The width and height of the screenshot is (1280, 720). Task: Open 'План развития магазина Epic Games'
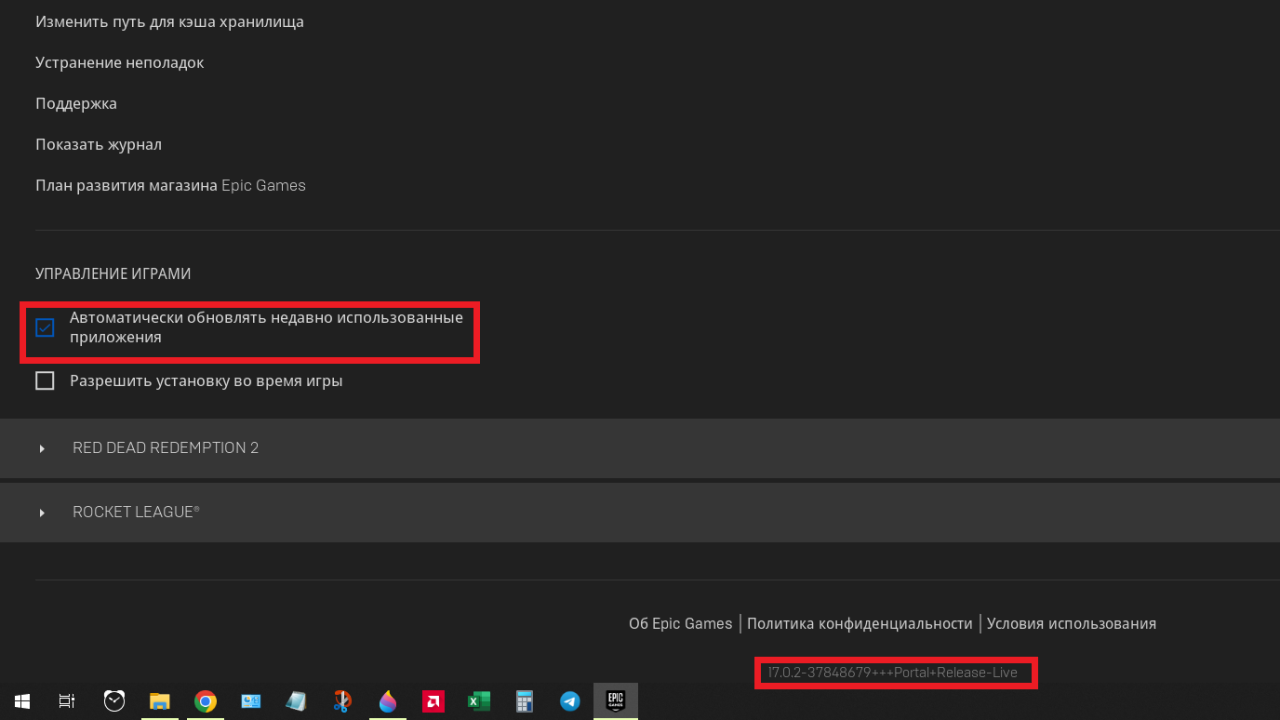171,185
